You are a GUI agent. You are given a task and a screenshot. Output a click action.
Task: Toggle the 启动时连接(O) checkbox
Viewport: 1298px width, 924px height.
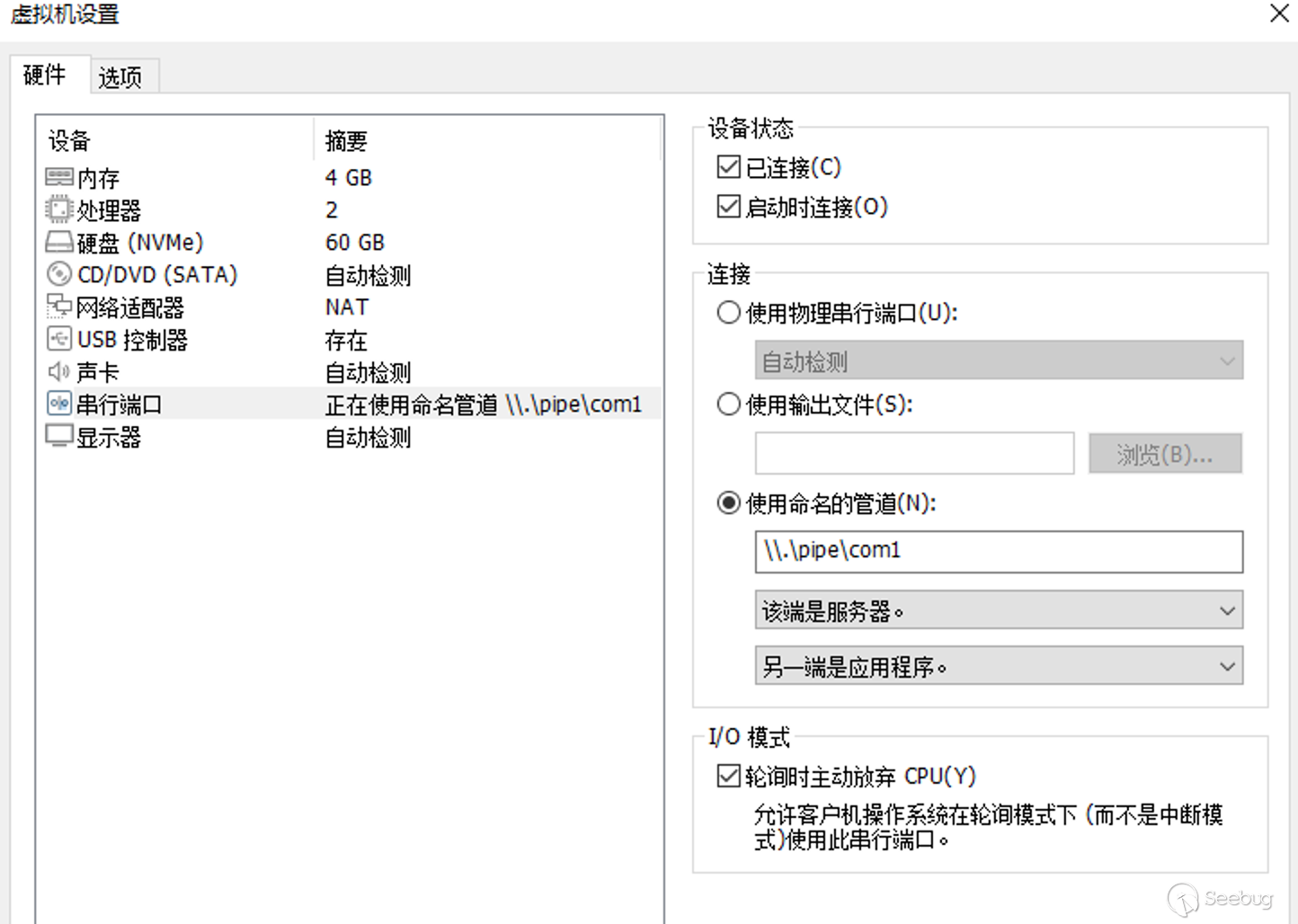(728, 207)
